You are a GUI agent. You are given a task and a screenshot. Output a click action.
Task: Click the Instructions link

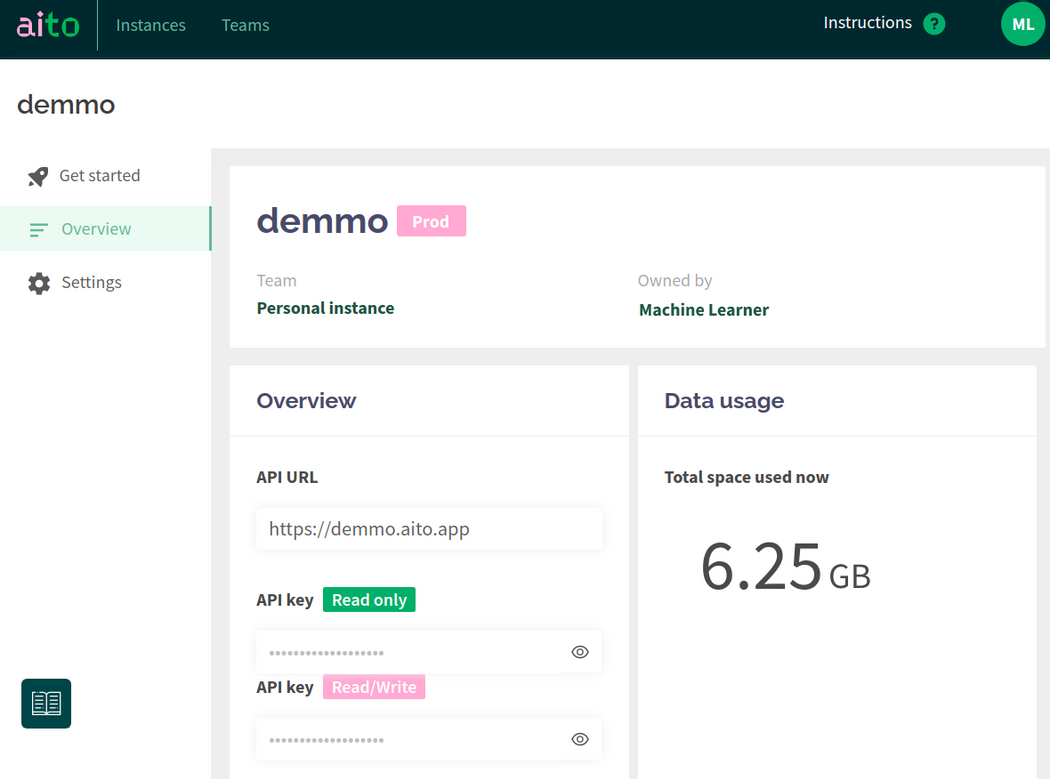[x=867, y=23]
